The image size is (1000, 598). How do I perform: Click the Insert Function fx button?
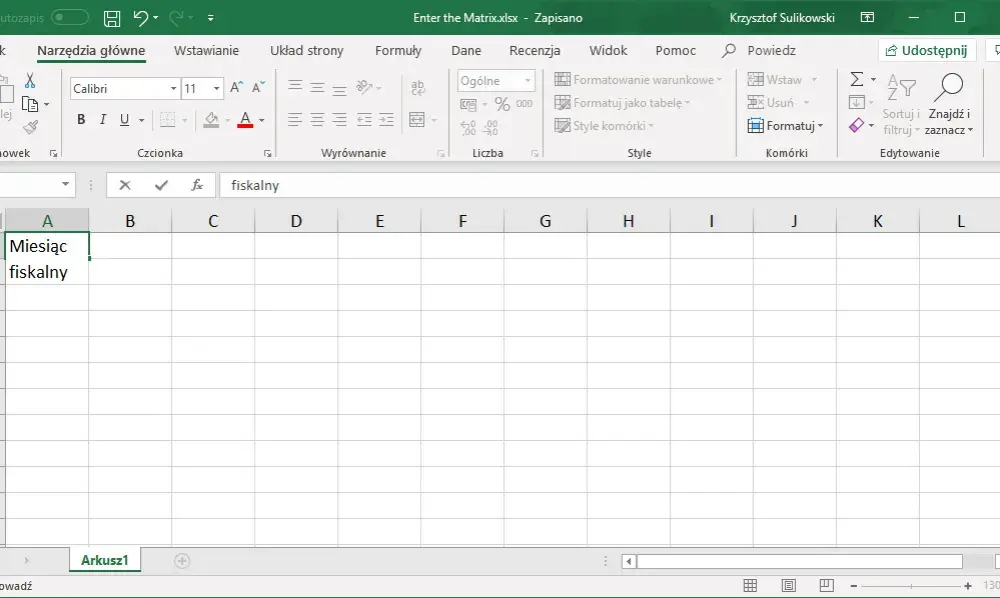point(197,185)
